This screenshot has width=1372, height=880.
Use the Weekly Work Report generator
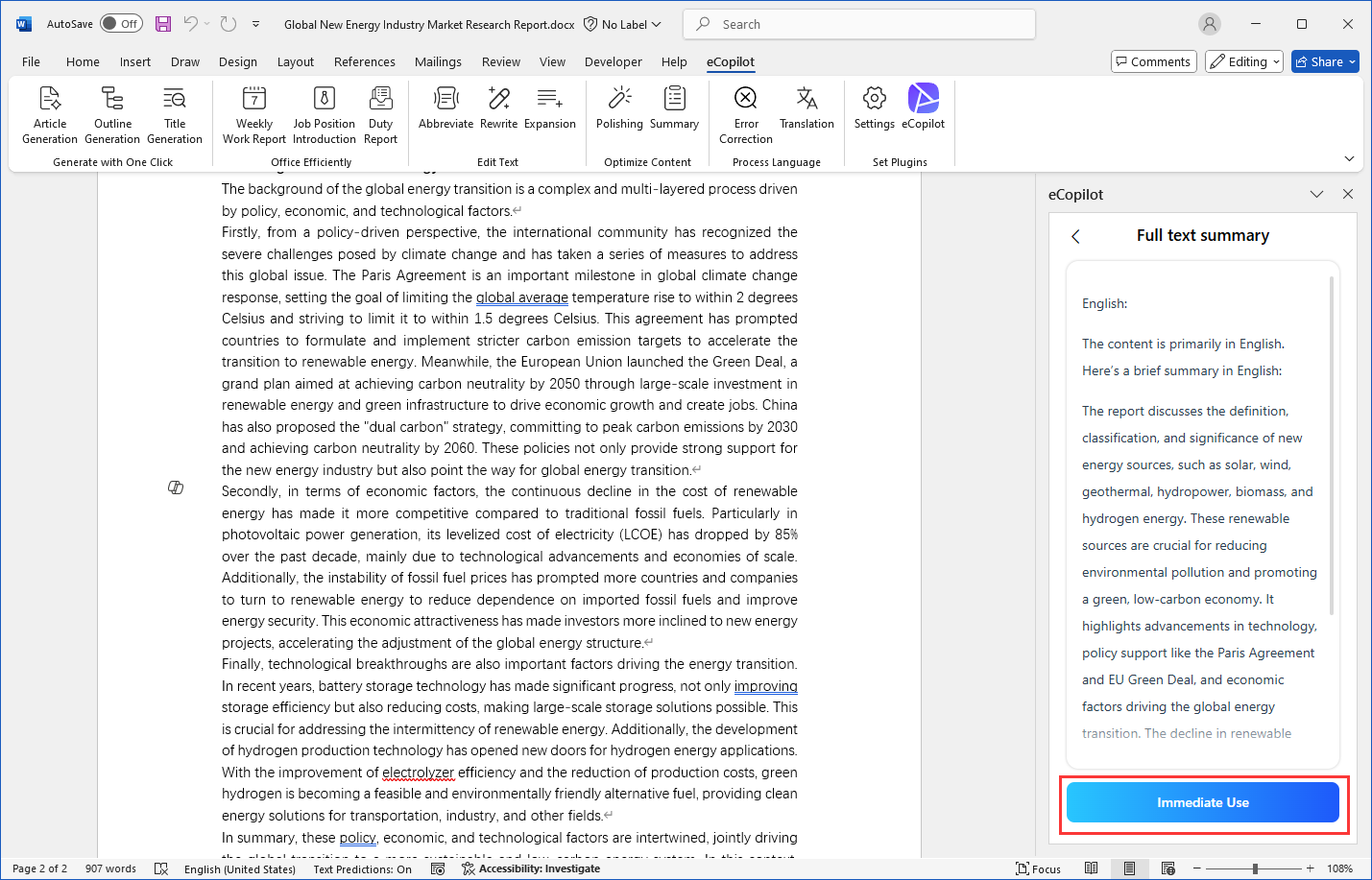click(253, 114)
